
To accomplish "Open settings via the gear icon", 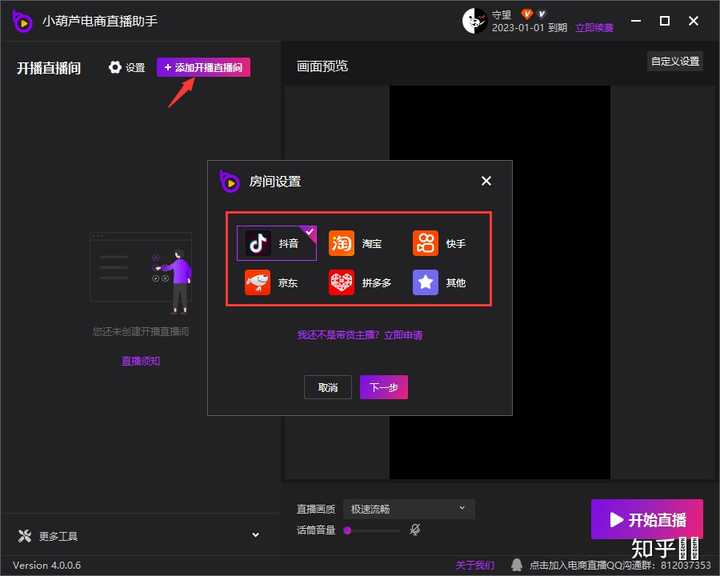I will pyautogui.click(x=115, y=67).
